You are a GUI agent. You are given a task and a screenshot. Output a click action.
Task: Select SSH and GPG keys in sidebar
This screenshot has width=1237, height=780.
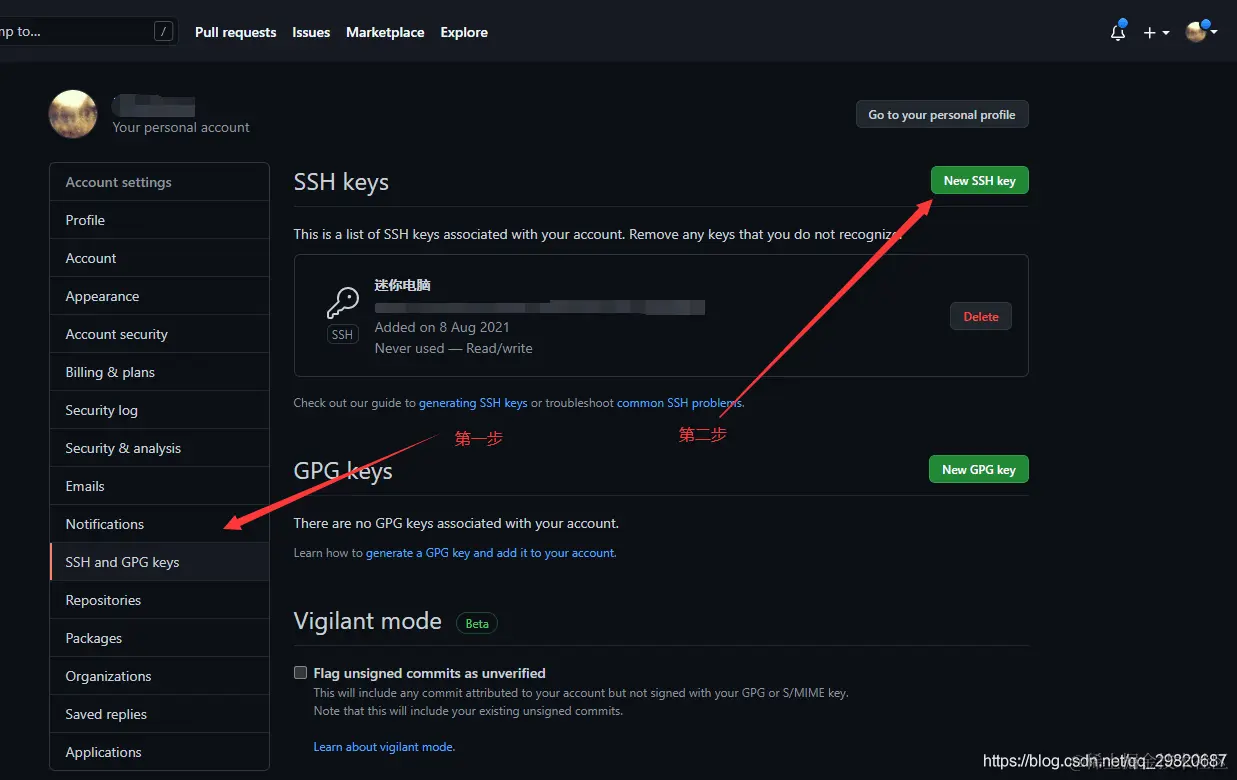point(159,562)
